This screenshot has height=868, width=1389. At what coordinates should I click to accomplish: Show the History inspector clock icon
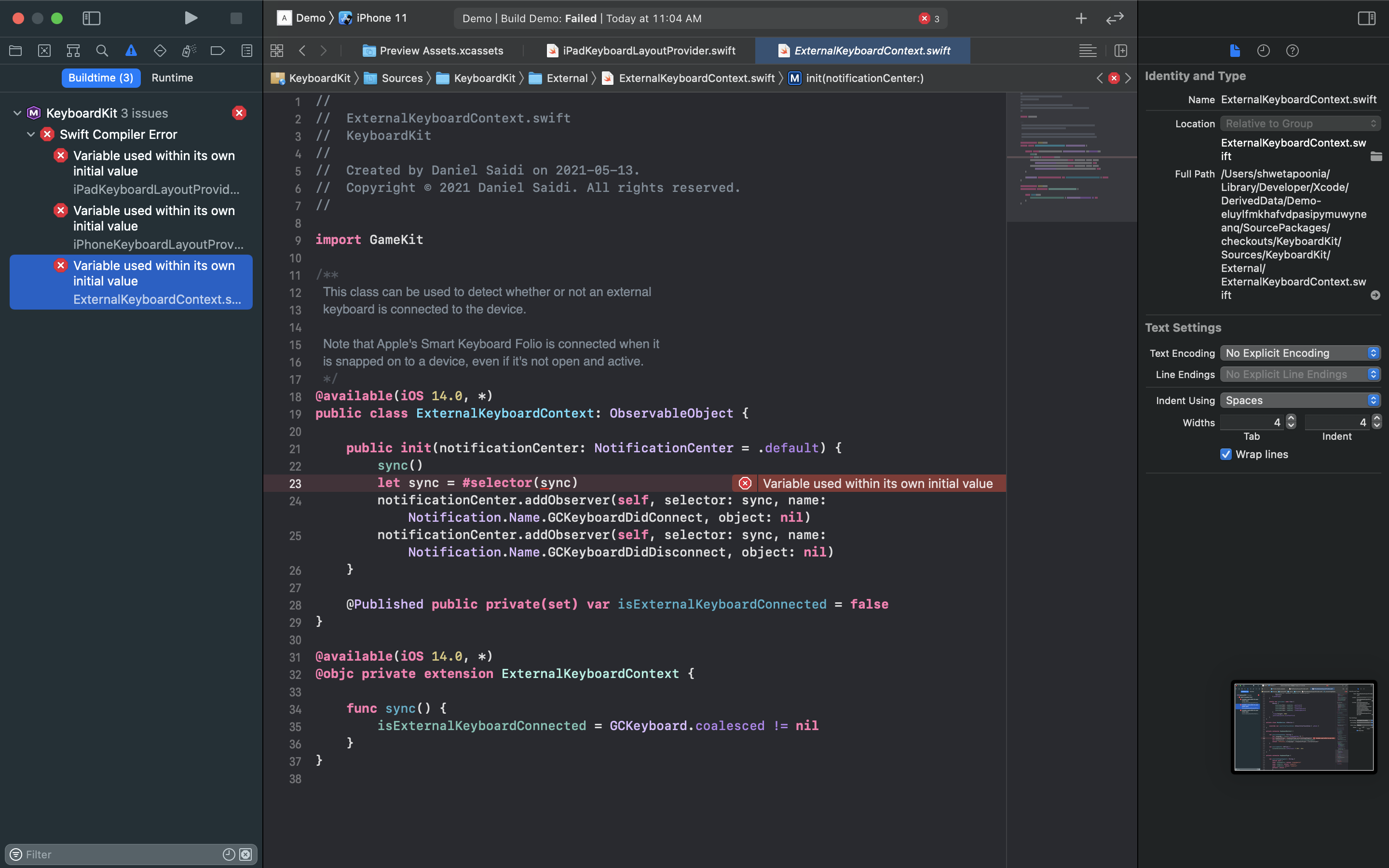[1263, 51]
